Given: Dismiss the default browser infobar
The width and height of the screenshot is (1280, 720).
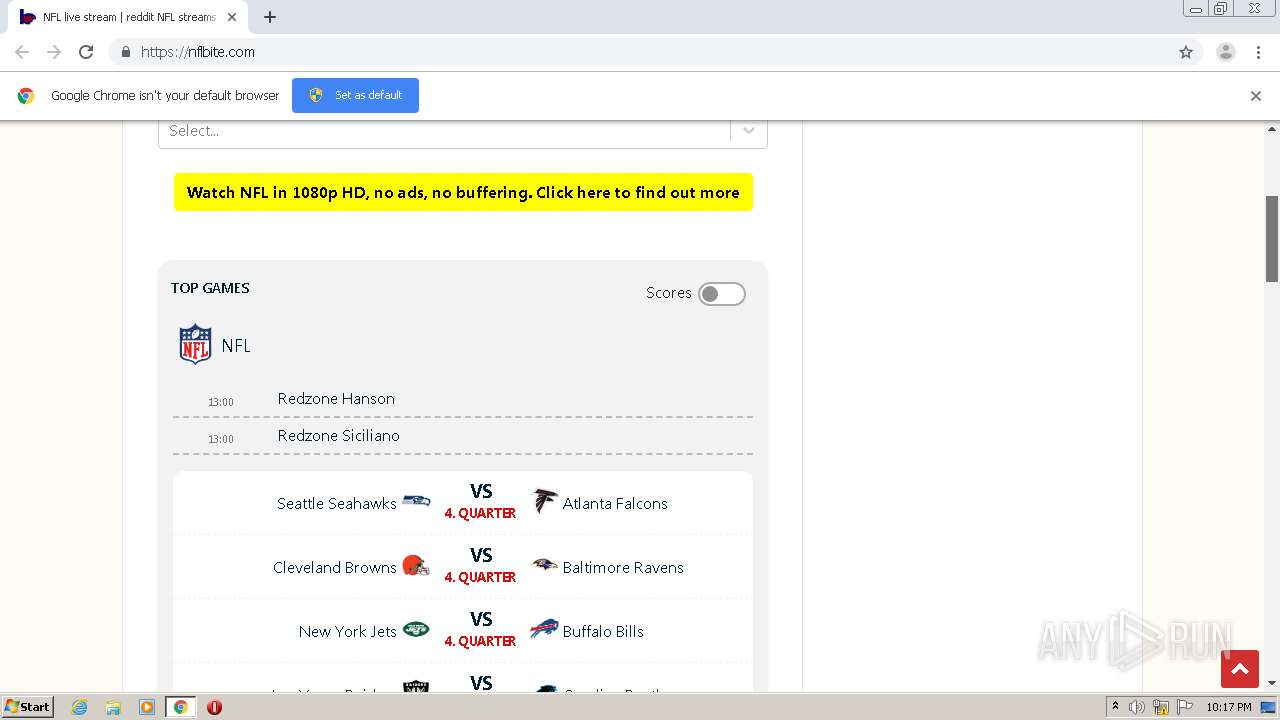Looking at the screenshot, I should [1256, 96].
